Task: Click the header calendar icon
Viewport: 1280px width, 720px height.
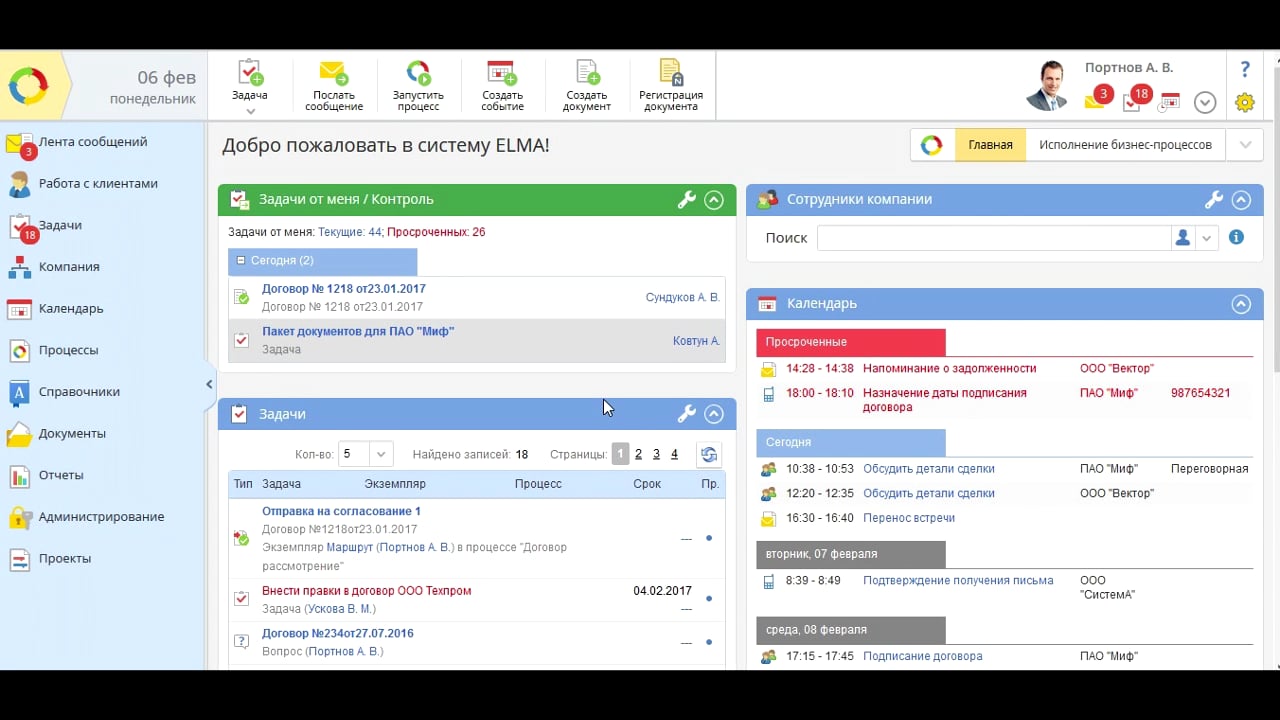Action: click(1169, 101)
